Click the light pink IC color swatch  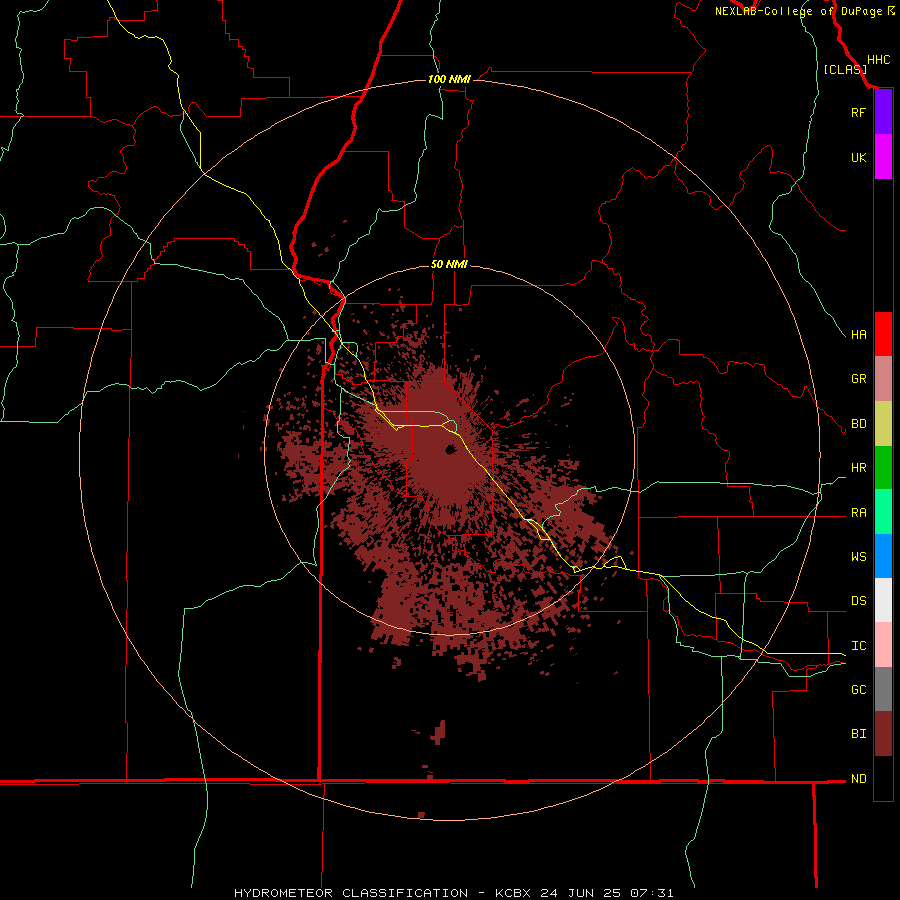click(883, 645)
